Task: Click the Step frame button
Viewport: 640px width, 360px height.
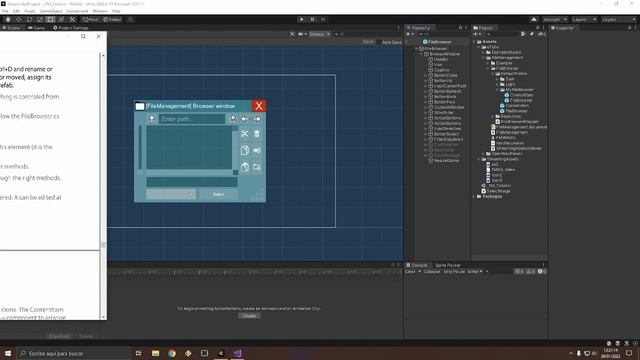Action: 323,19
